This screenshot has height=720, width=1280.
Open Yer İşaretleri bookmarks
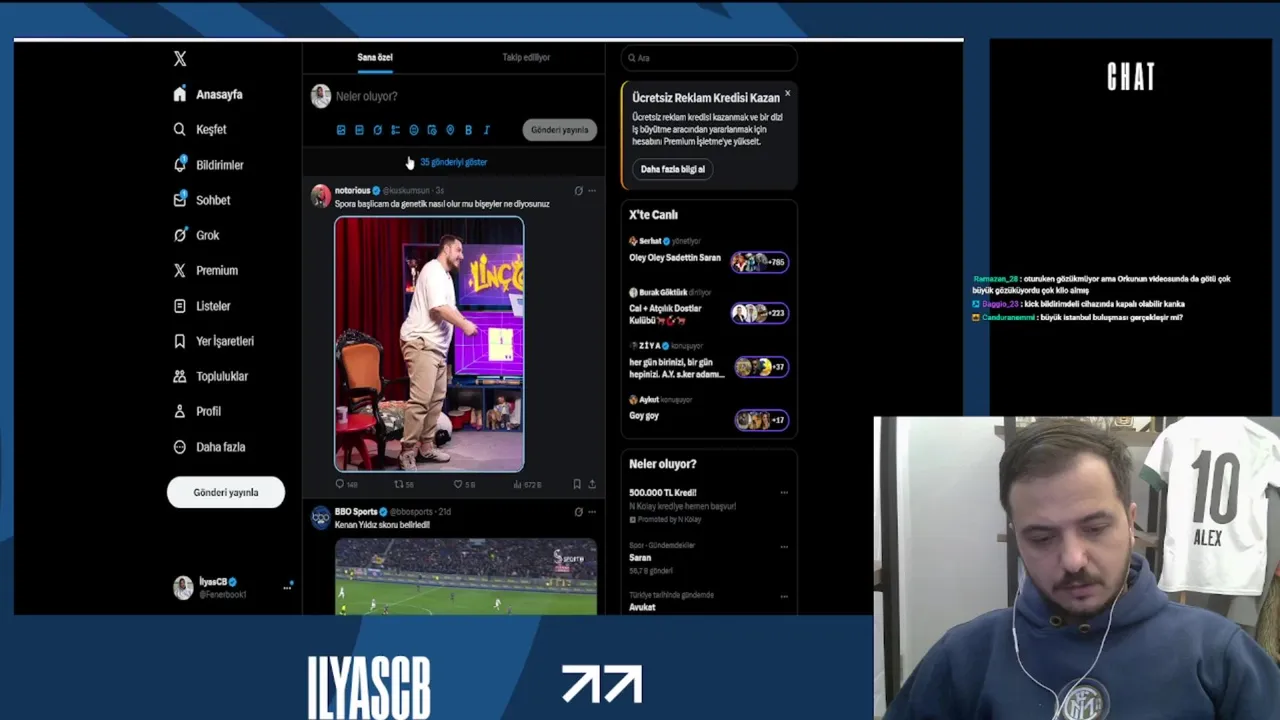(213, 341)
